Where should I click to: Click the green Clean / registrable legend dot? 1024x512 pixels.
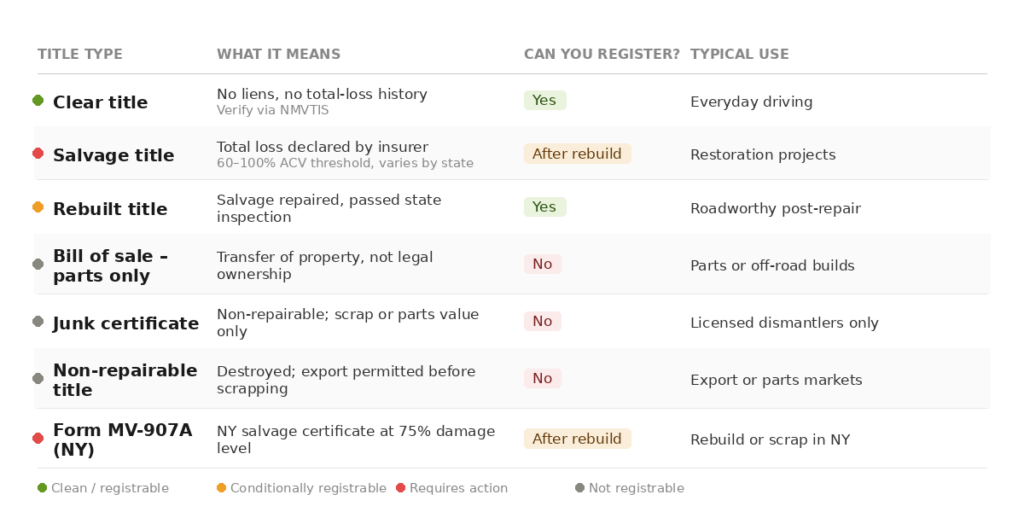pos(42,488)
